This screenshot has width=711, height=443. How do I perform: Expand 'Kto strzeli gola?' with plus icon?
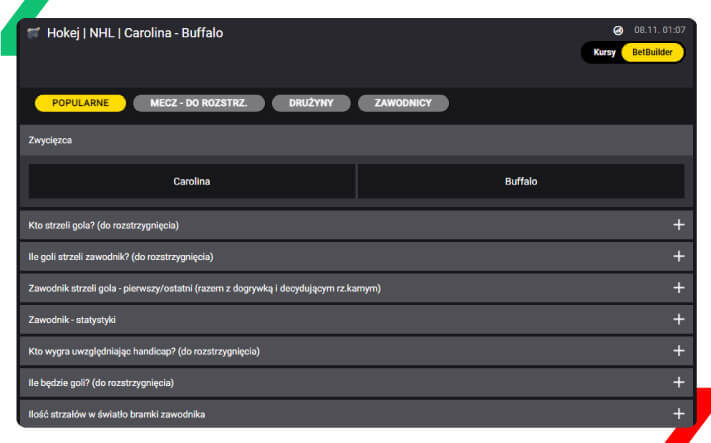coord(678,225)
